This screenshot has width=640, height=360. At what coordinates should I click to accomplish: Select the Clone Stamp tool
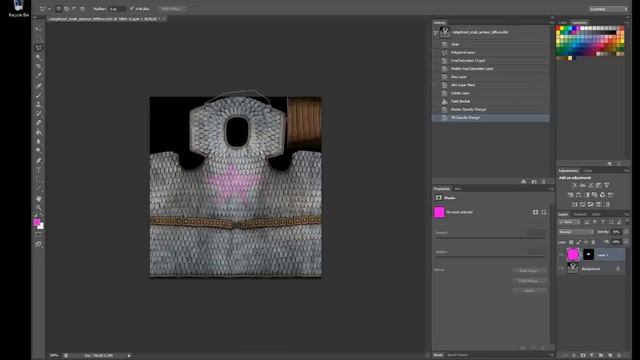[38, 104]
